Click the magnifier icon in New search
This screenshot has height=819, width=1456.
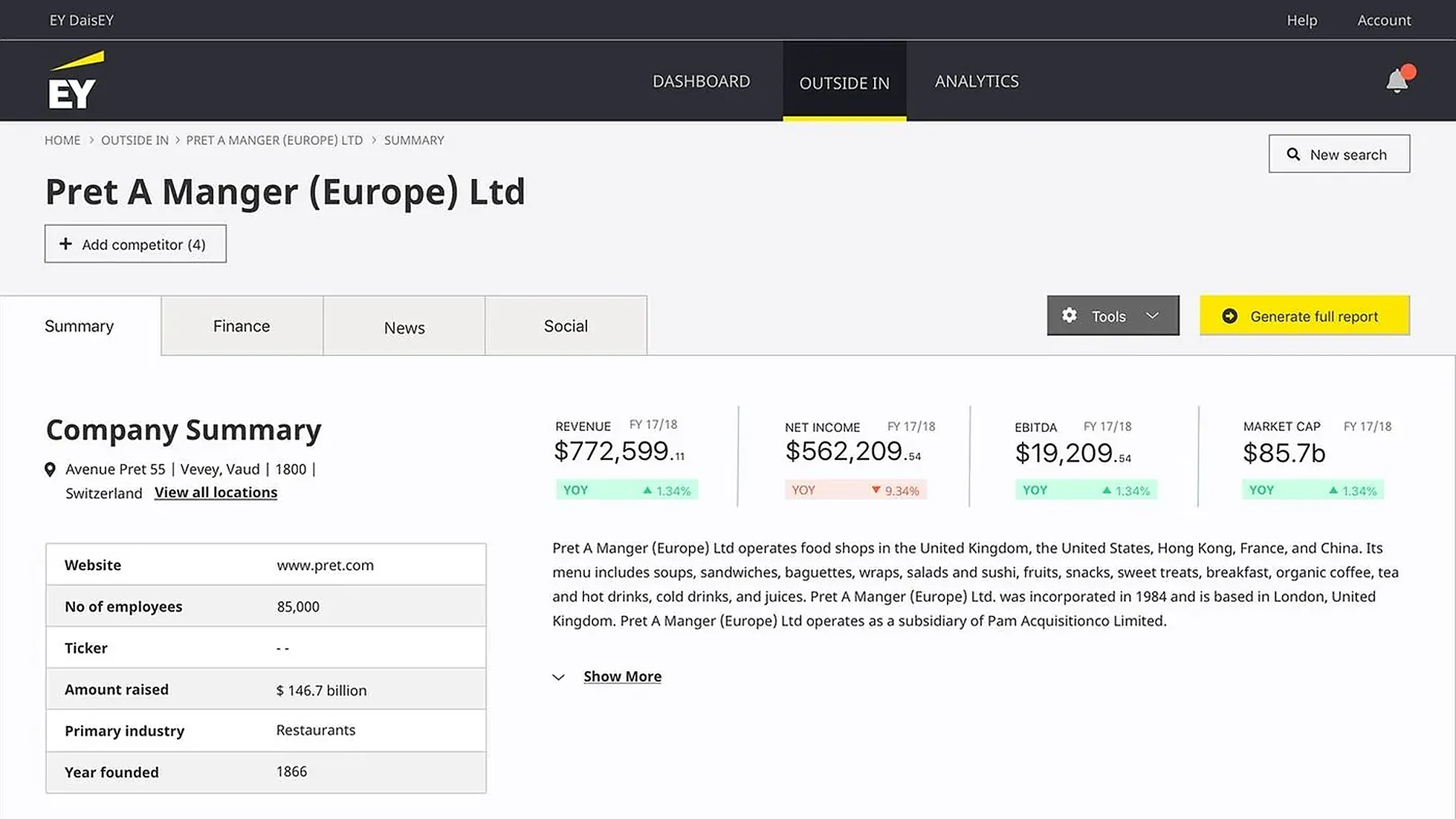pos(1293,154)
